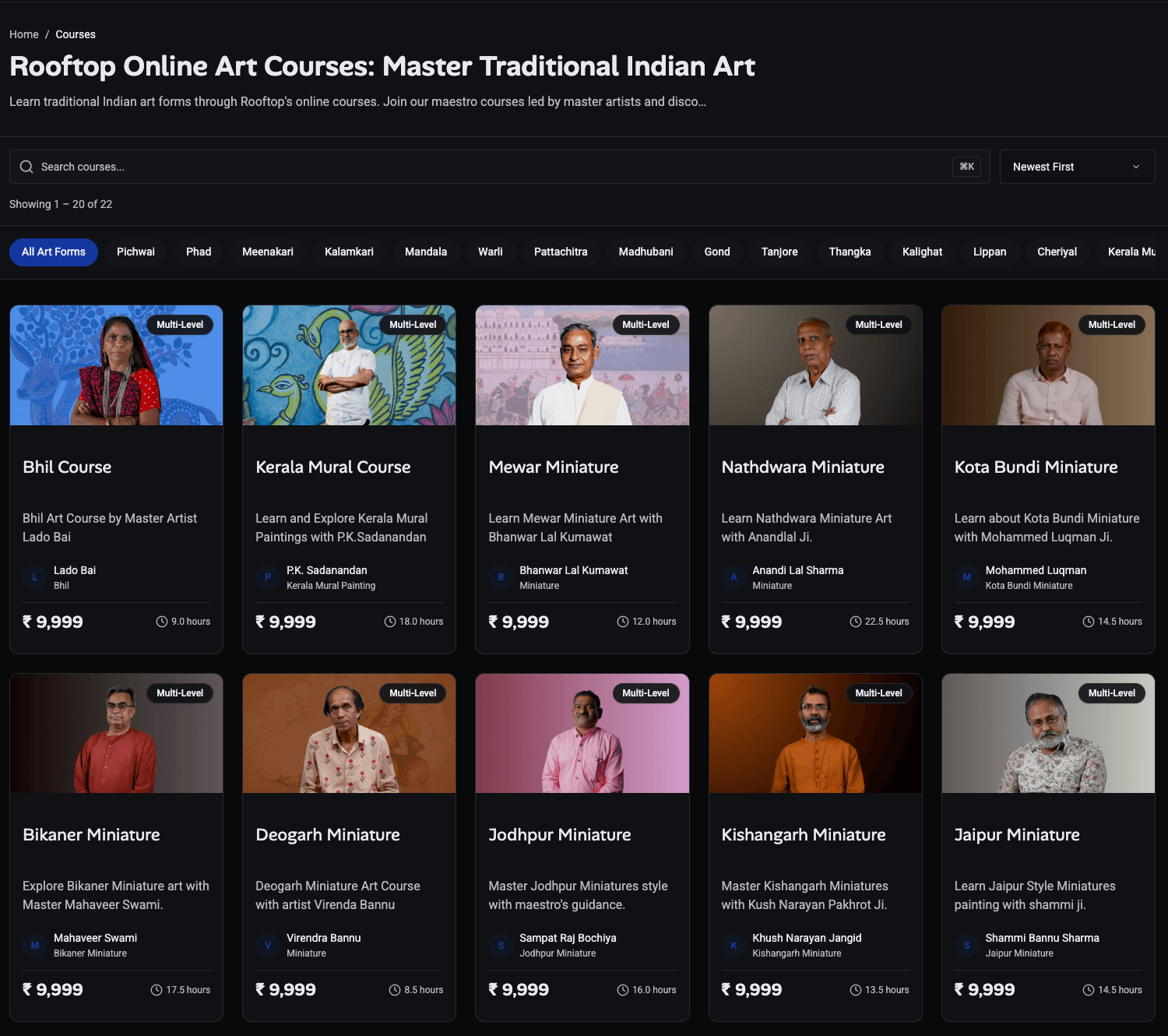Image resolution: width=1168 pixels, height=1036 pixels.
Task: Filter courses by Kalamkari
Action: (x=349, y=252)
